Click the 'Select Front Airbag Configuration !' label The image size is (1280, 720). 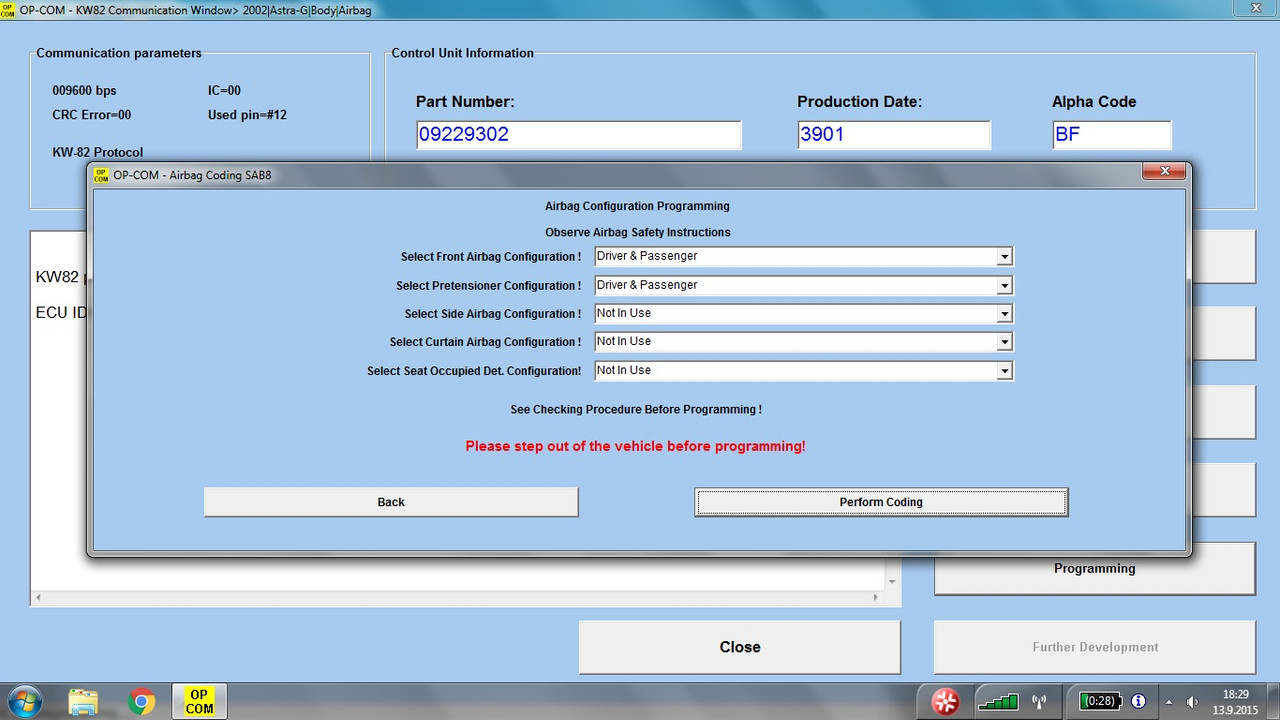(x=491, y=257)
